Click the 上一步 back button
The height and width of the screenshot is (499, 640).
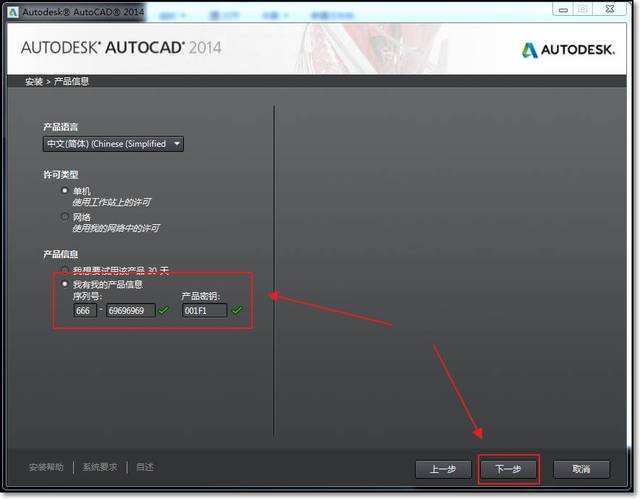click(443, 469)
